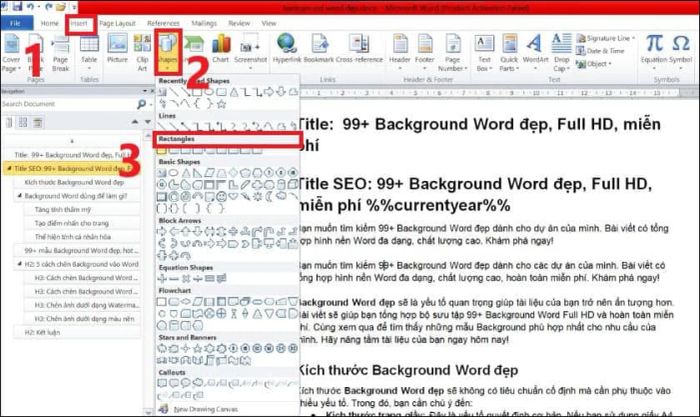Choose the sun shape in Basic Shapes
Viewport: 700px width, 417px height.
[x=257, y=196]
